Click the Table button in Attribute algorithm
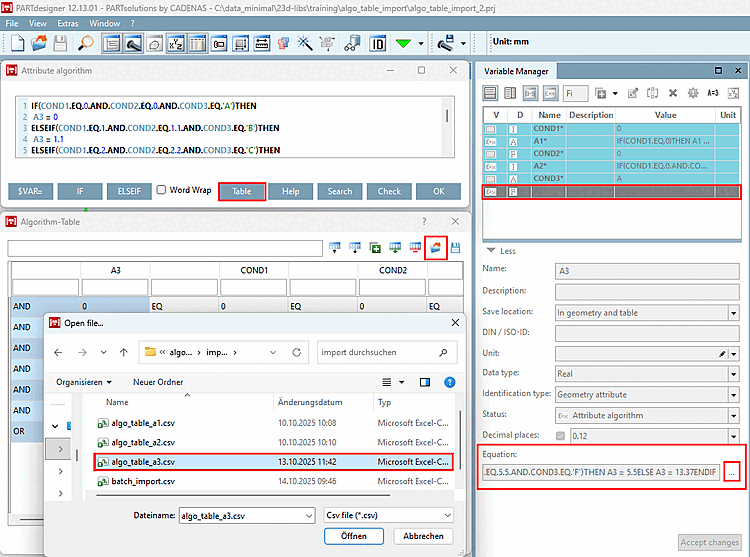Viewport: 750px width, 557px height. [x=242, y=191]
